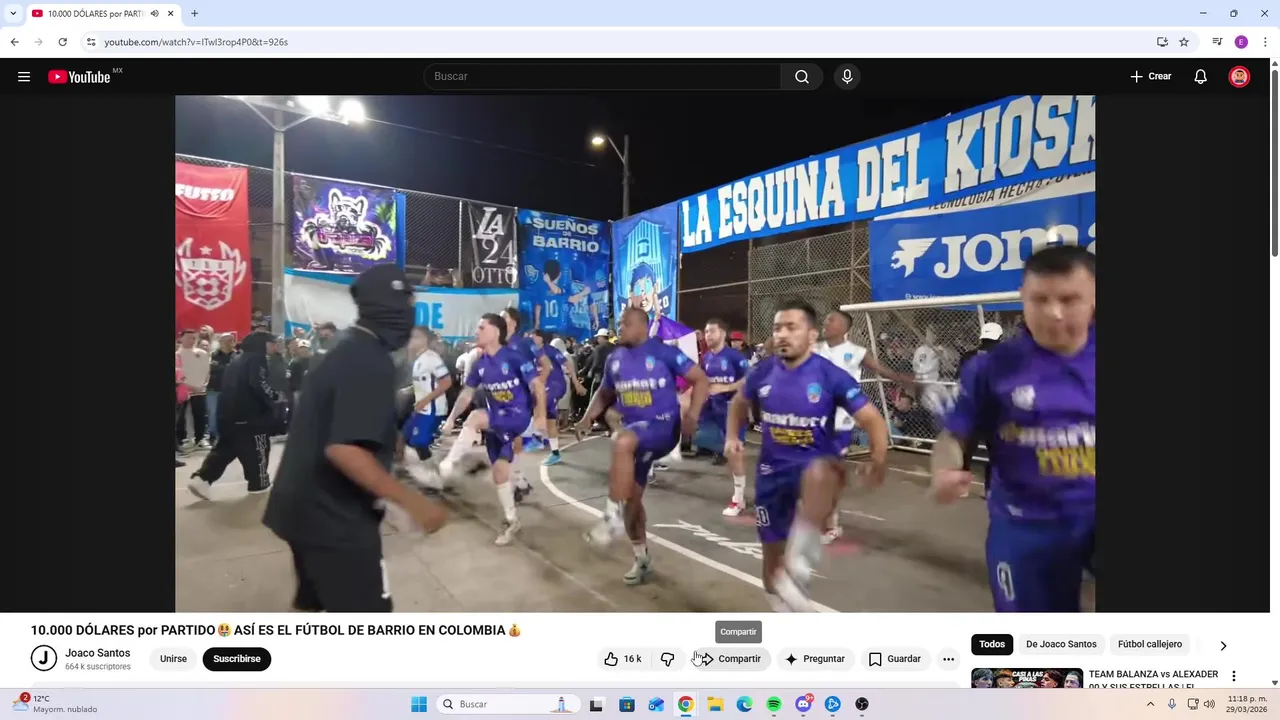
Task: Open a new browser tab
Action: (x=194, y=14)
